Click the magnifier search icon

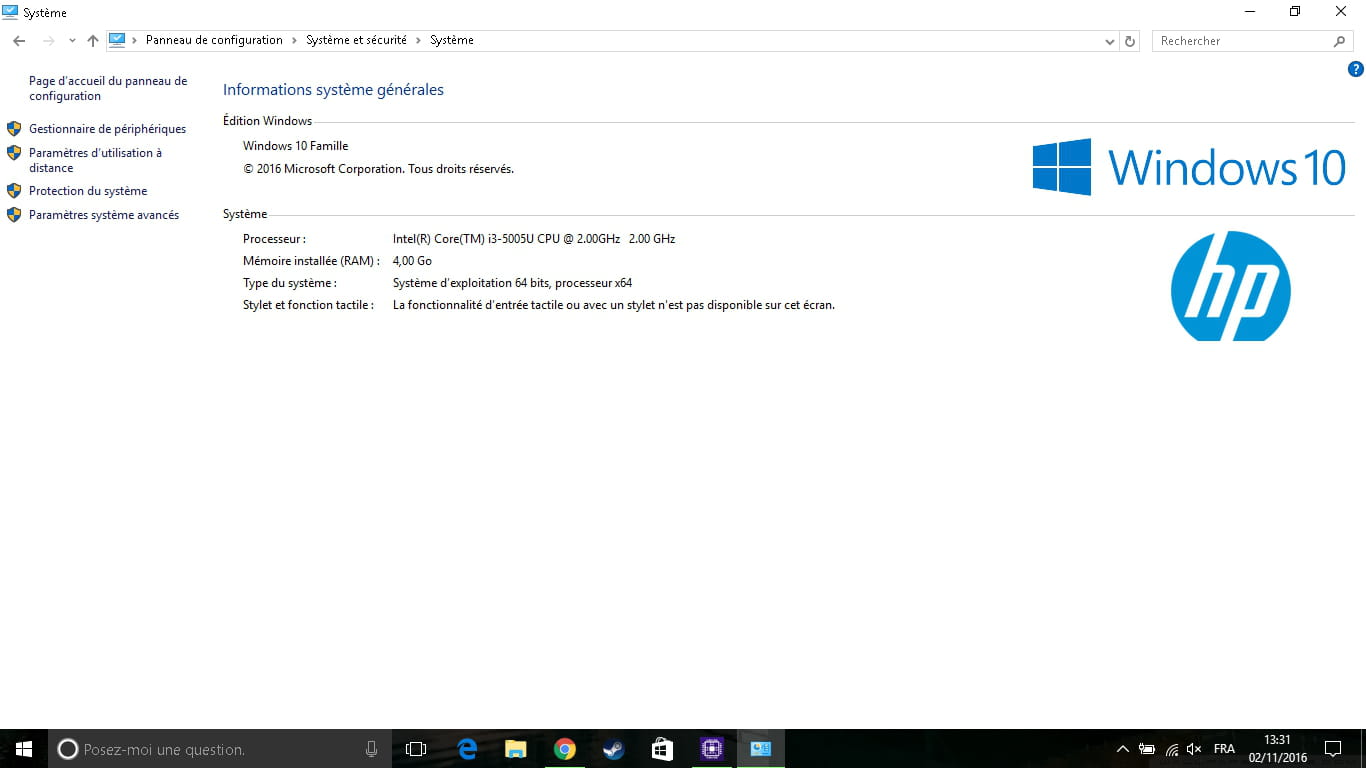tap(1340, 41)
